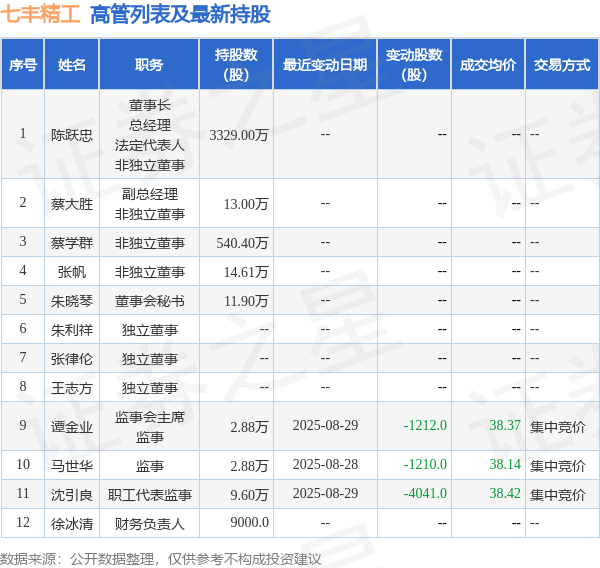Click the -1210.0 share change value
Viewport: 600px width, 568px height.
(x=425, y=464)
